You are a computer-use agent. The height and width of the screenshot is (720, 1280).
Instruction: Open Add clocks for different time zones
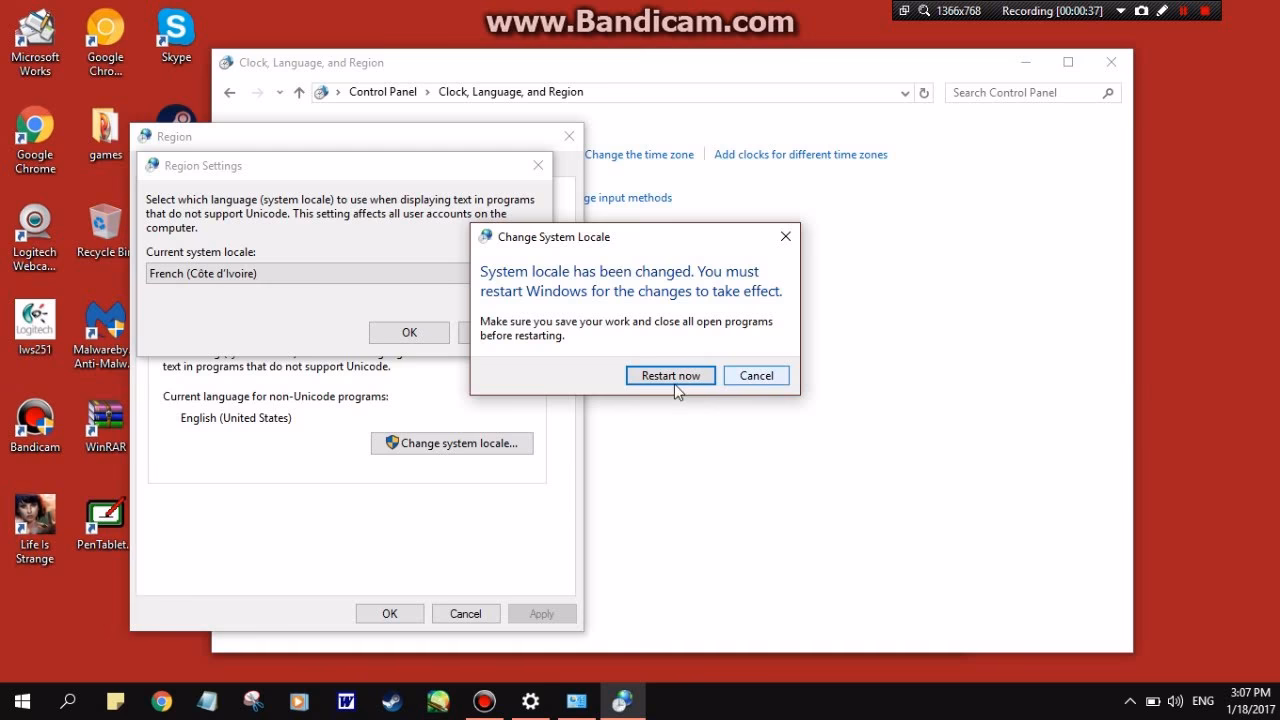pyautogui.click(x=801, y=155)
